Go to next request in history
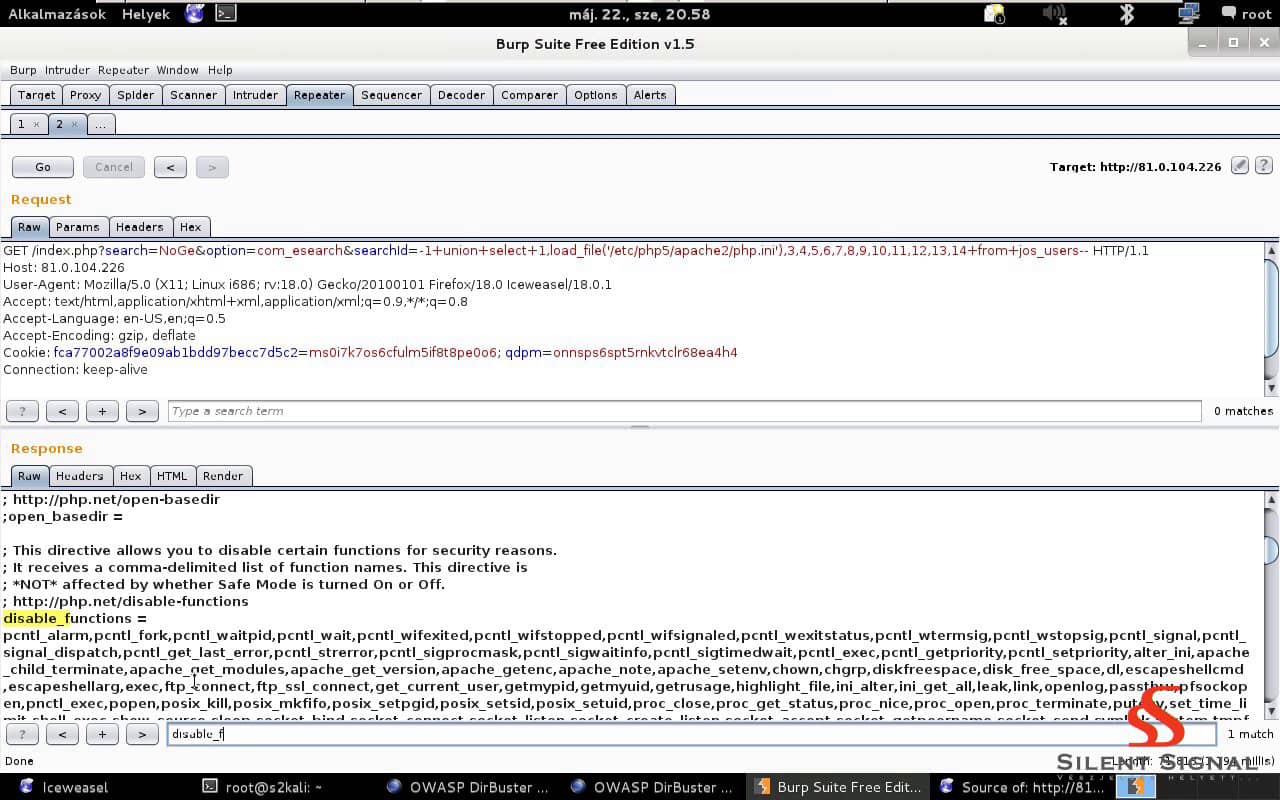This screenshot has width=1280, height=800. (x=212, y=167)
